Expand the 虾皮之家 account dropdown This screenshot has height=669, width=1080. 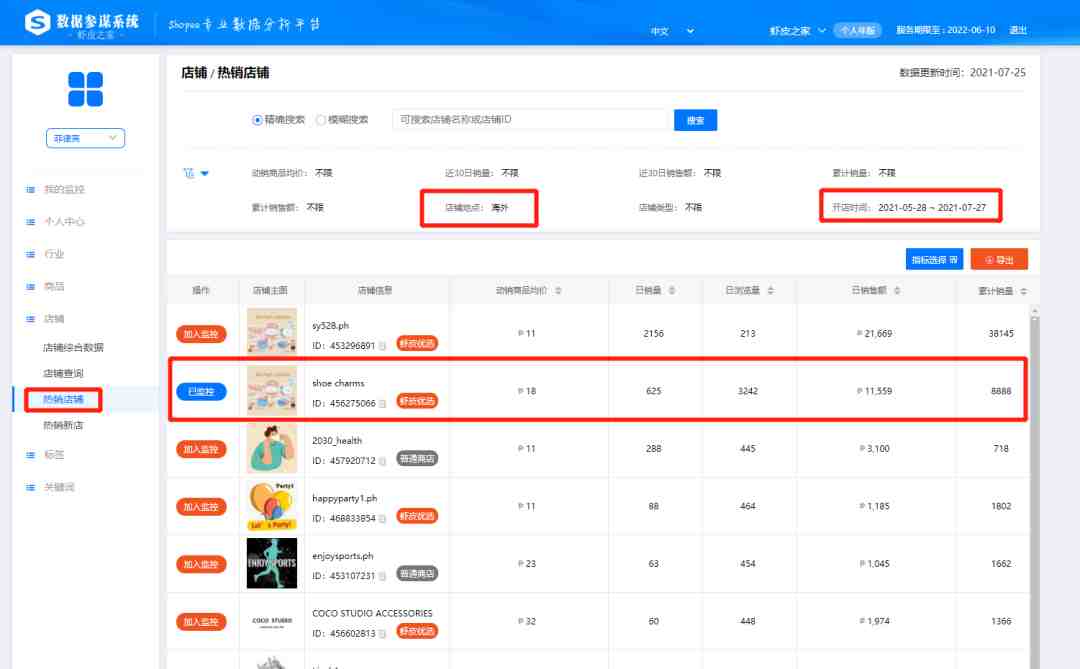(x=797, y=31)
